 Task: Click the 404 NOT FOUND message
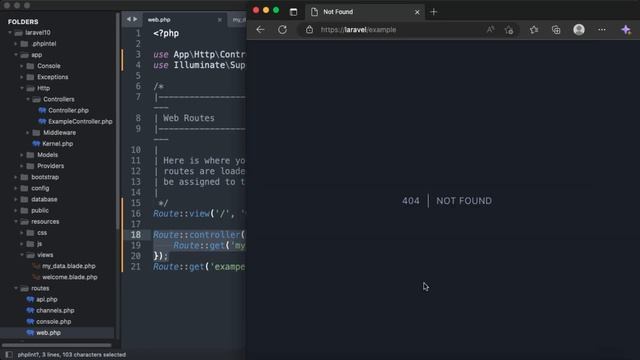[x=447, y=201]
